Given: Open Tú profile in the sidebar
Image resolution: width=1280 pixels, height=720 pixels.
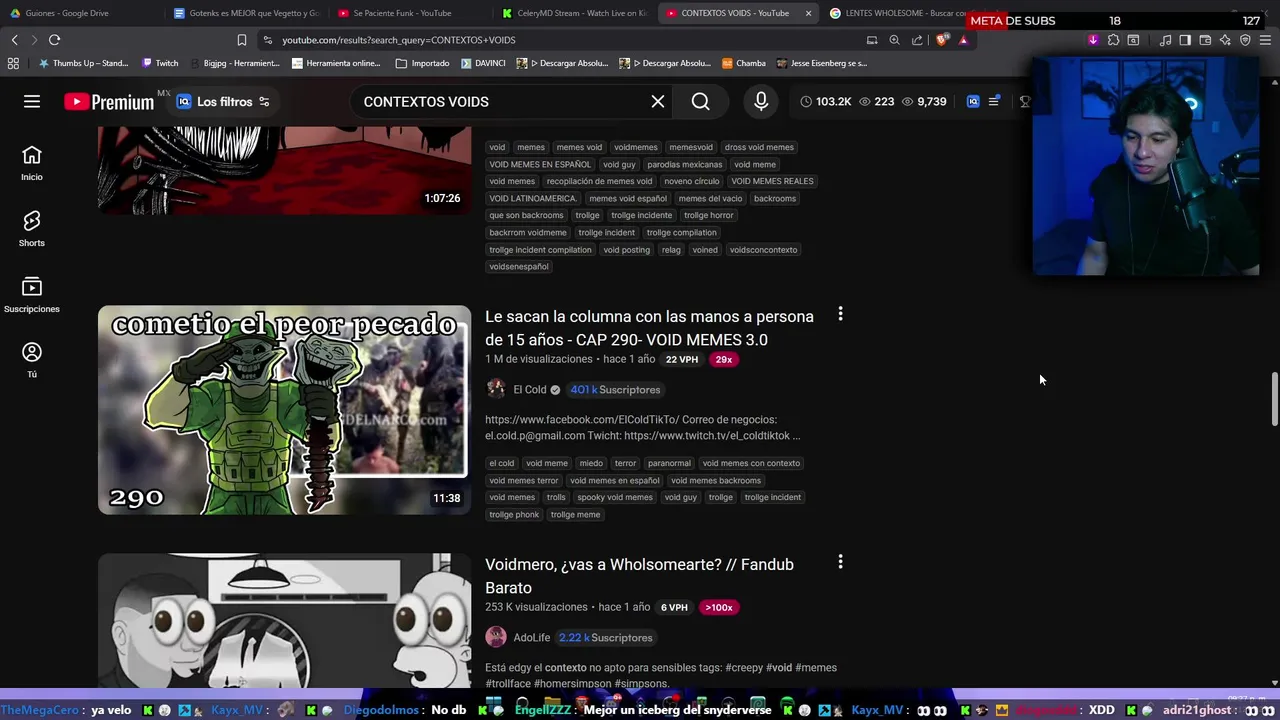Looking at the screenshot, I should [32, 360].
